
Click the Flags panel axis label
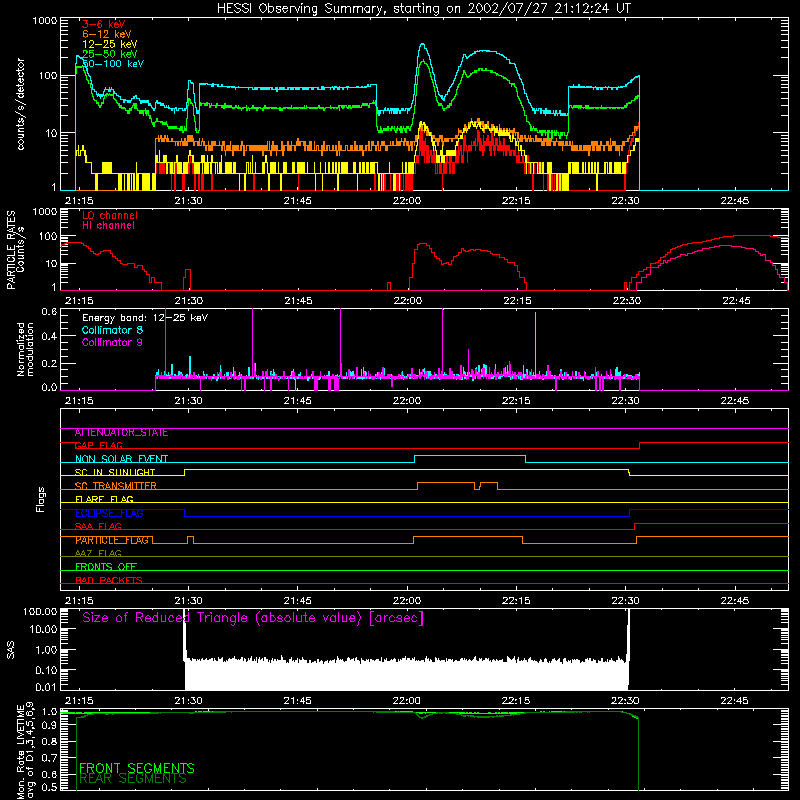pyautogui.click(x=40, y=499)
